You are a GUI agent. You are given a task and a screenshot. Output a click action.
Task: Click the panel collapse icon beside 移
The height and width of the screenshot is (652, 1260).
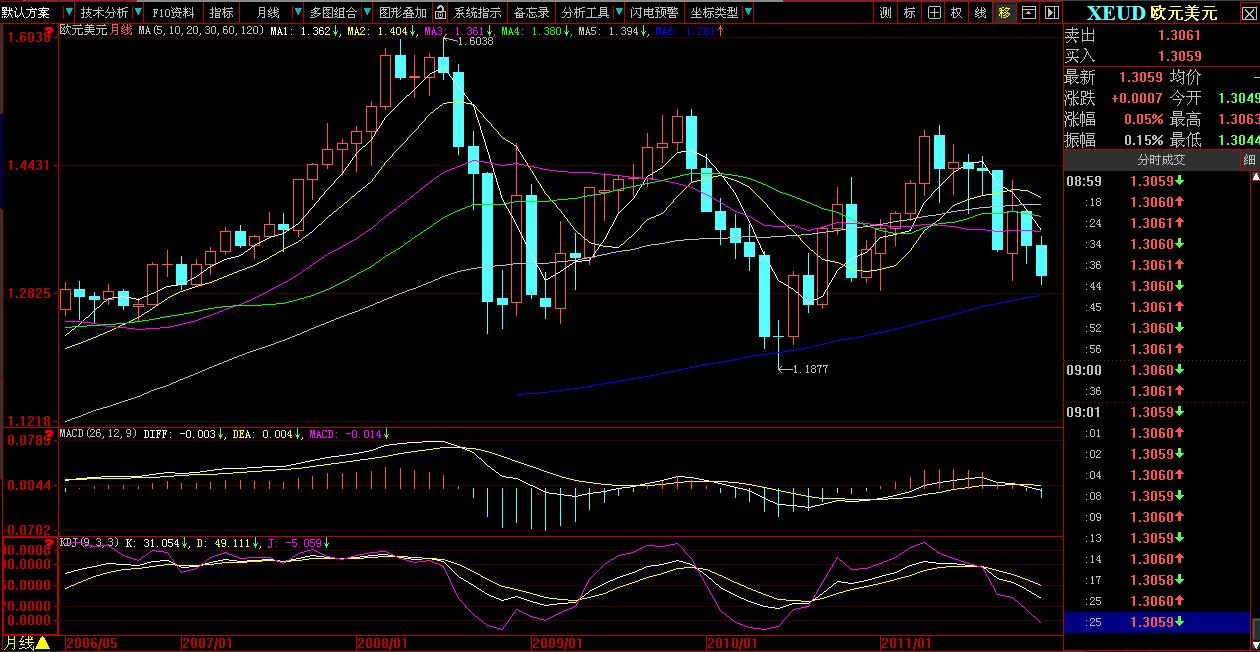[1028, 13]
